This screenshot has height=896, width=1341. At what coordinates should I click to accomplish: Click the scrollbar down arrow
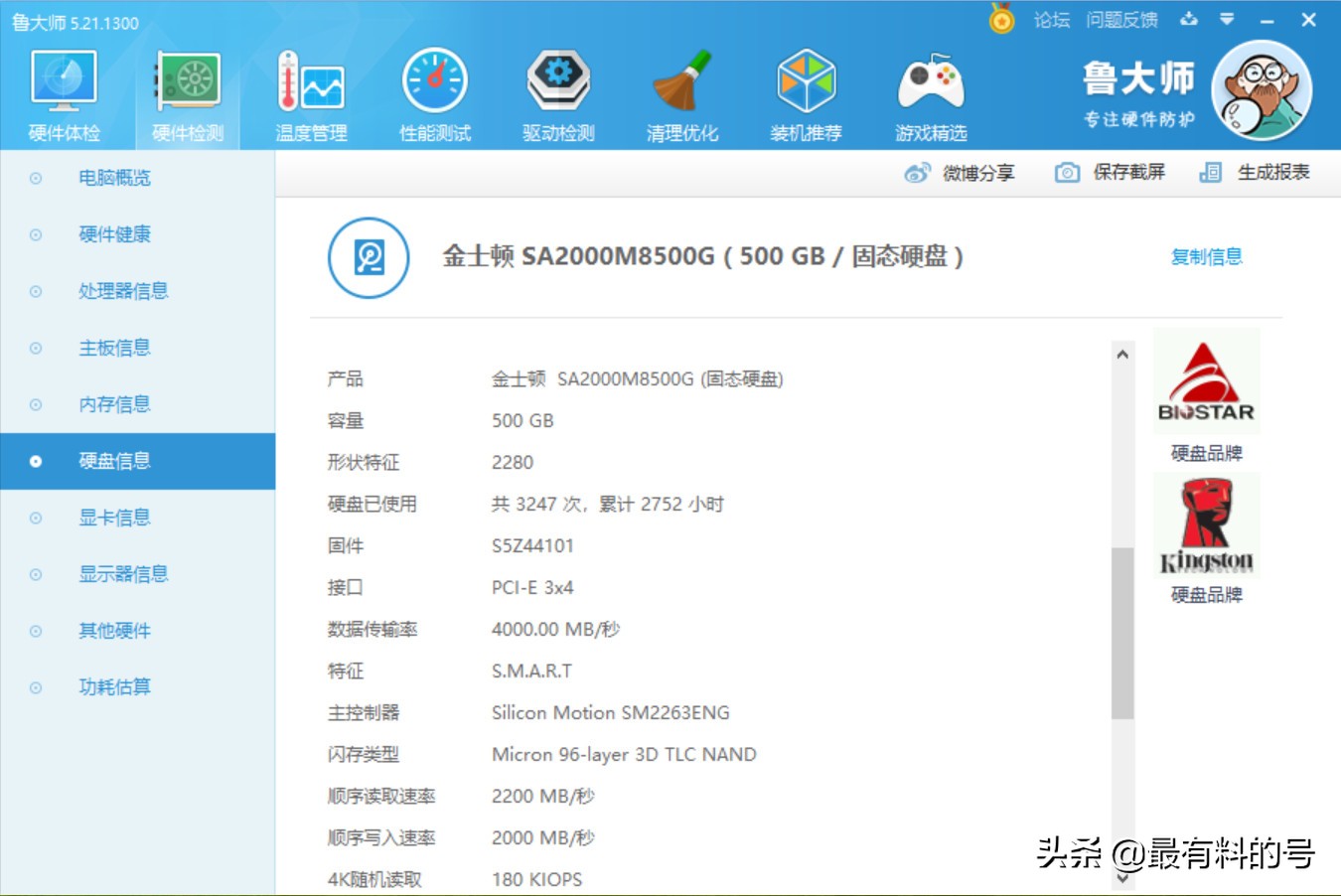pos(1122,878)
